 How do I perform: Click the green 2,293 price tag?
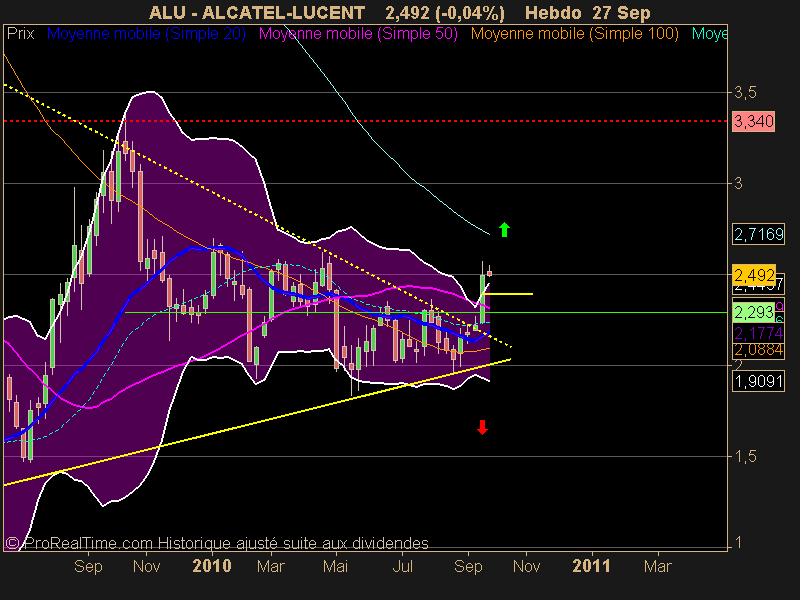[x=754, y=312]
